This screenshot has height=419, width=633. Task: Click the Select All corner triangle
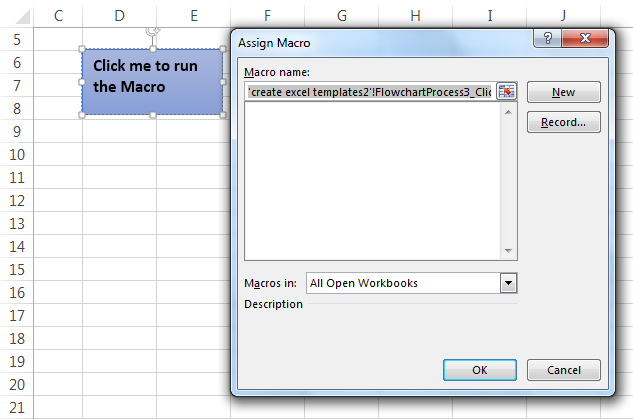pyautogui.click(x=22, y=17)
